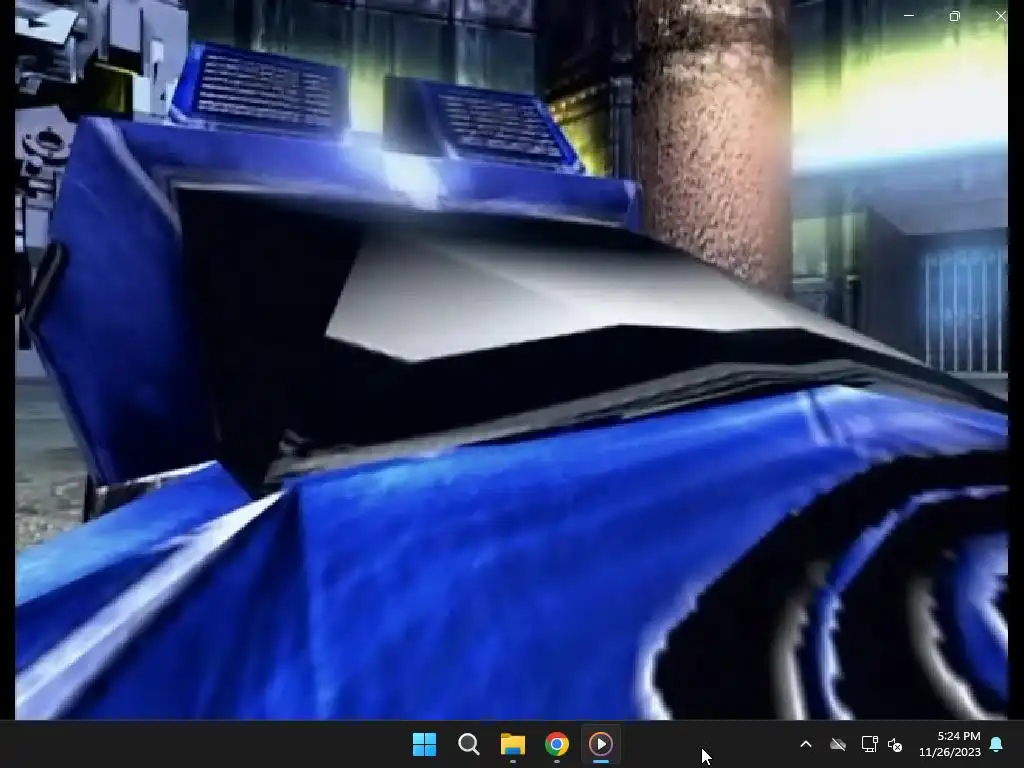Open muted volume tray icon
Image resolution: width=1024 pixels, height=768 pixels.
click(895, 744)
